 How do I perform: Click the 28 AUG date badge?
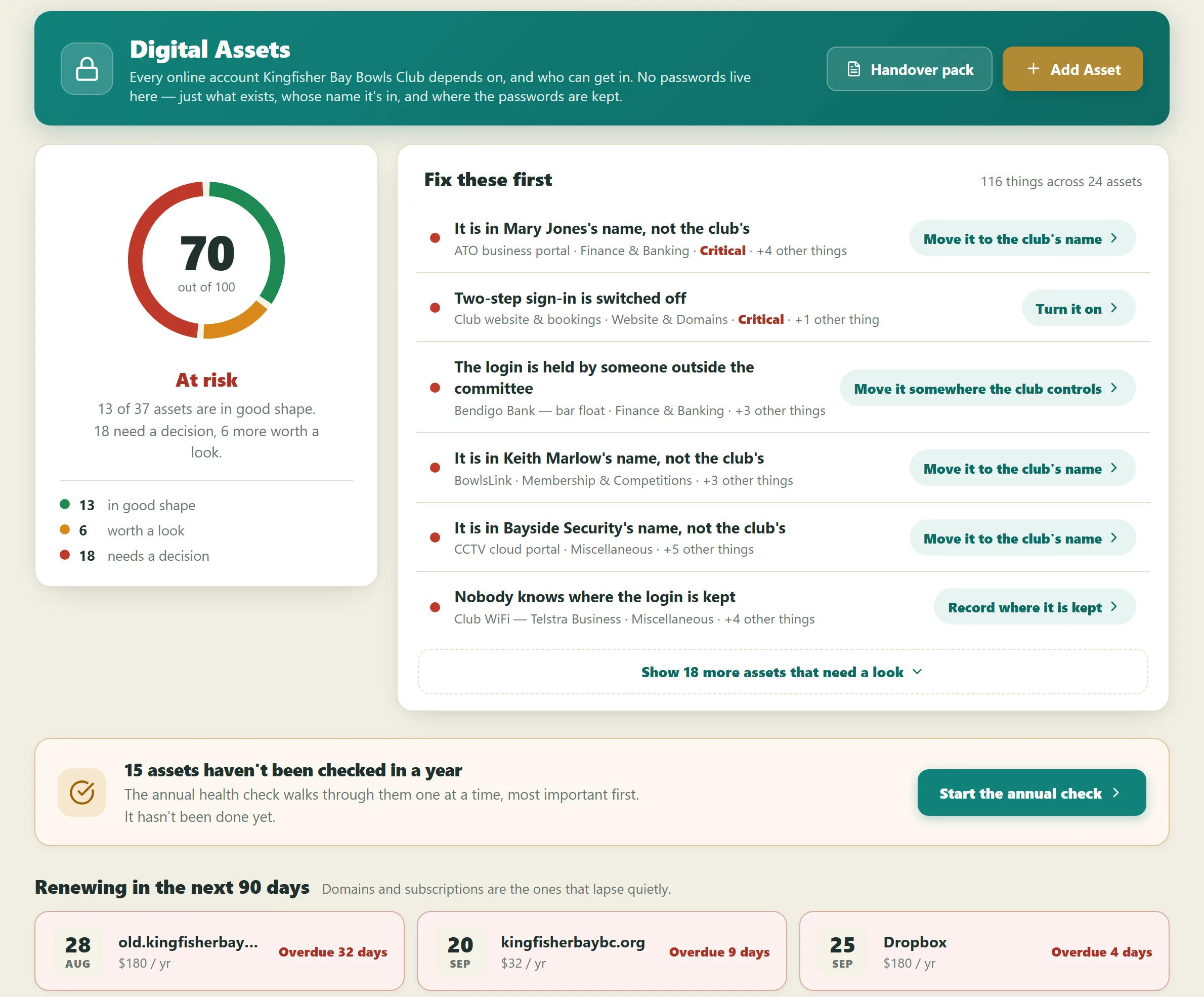coord(78,951)
